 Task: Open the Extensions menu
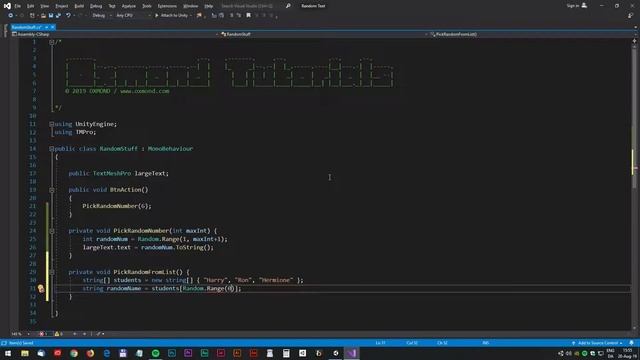(x=167, y=6)
